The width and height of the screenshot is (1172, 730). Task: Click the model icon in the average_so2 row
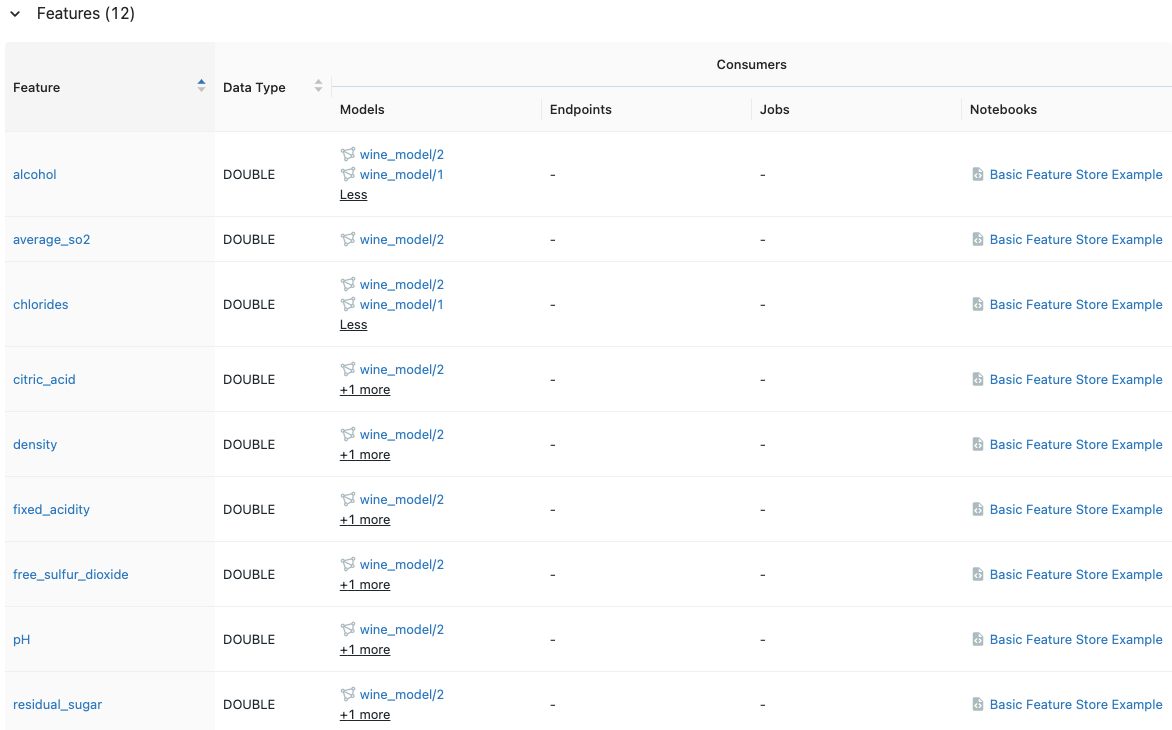tap(348, 239)
